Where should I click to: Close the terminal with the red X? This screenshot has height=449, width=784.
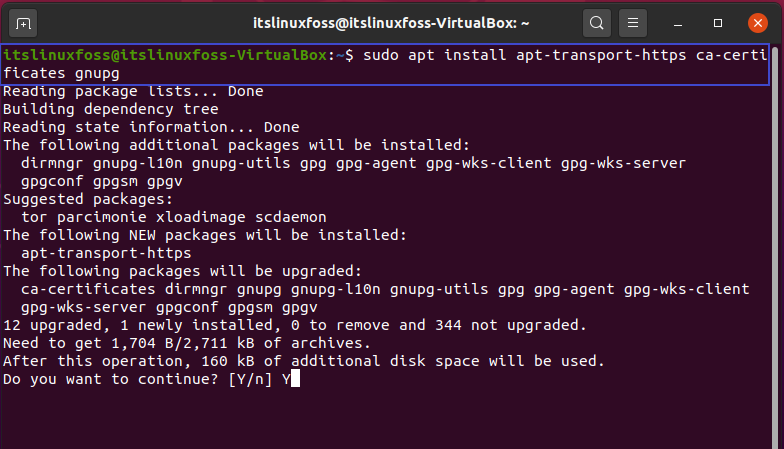[758, 23]
